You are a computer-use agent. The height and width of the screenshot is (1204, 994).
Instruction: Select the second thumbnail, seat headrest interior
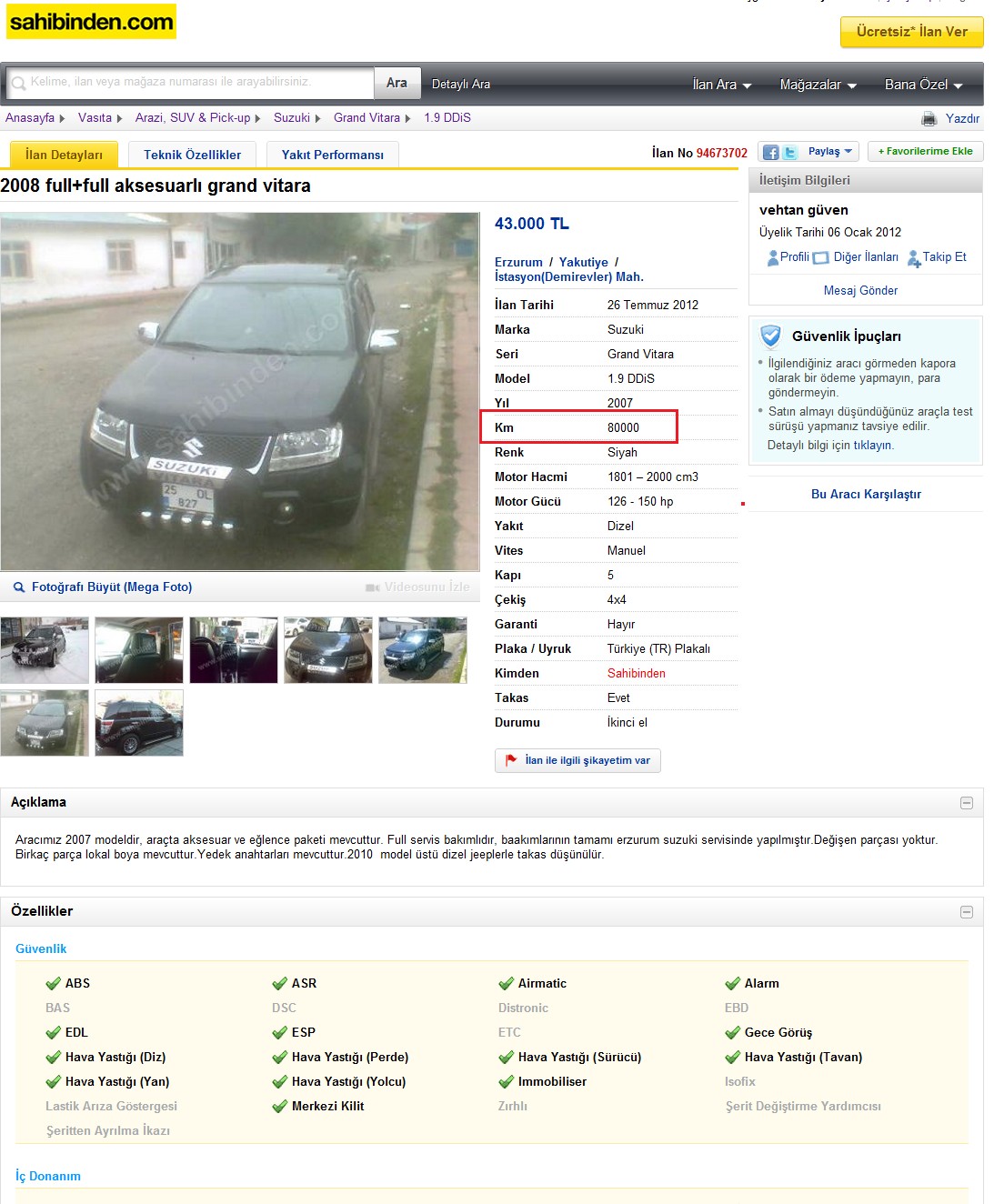[x=139, y=650]
